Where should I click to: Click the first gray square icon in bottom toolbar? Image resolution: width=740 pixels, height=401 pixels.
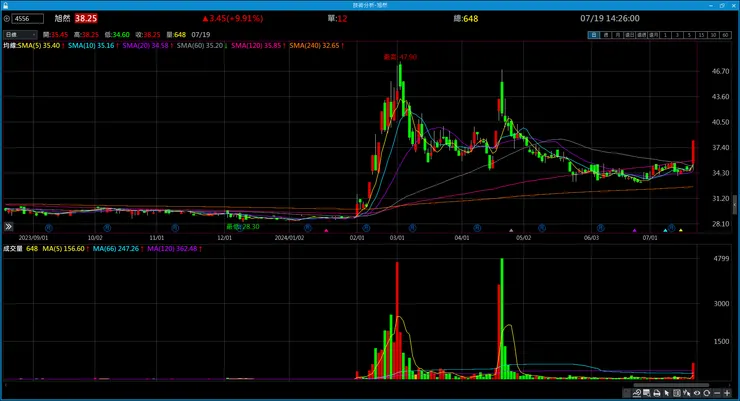pos(627,393)
